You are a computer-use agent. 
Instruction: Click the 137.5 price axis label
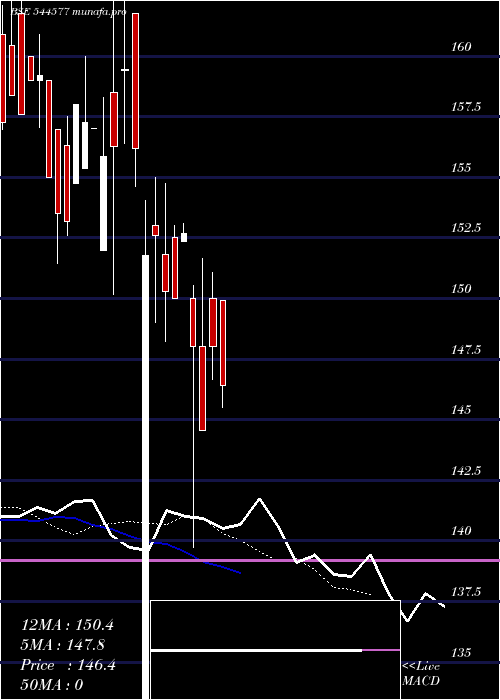click(x=466, y=592)
